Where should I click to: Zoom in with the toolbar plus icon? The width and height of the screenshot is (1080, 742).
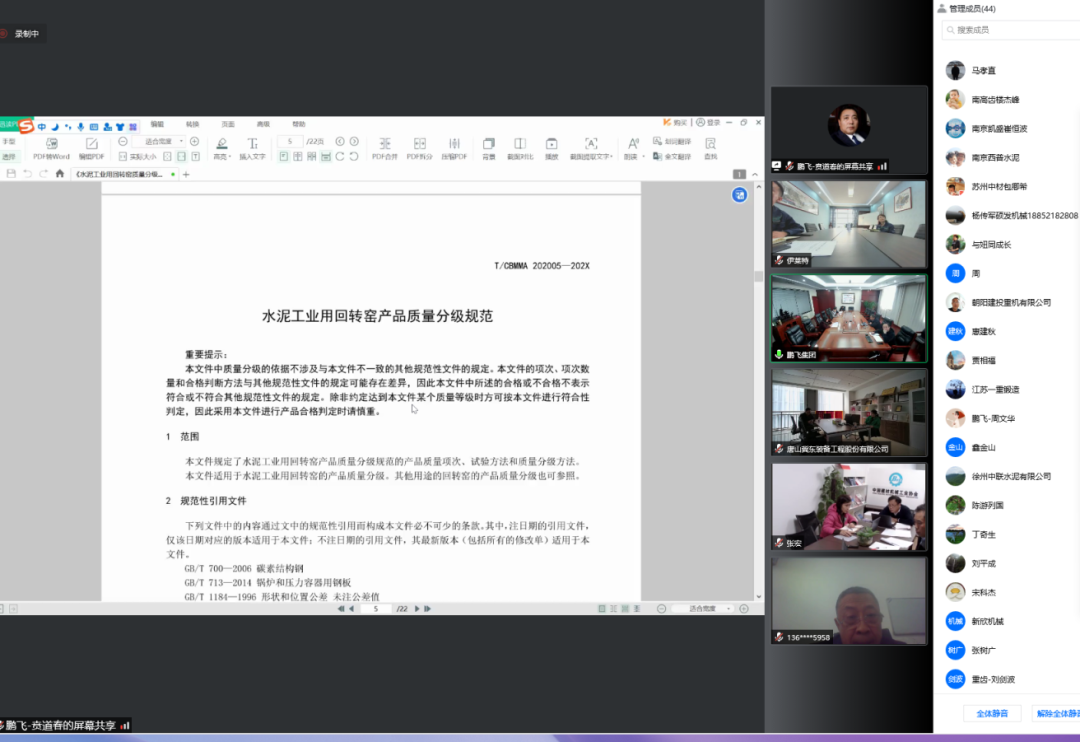(x=195, y=141)
